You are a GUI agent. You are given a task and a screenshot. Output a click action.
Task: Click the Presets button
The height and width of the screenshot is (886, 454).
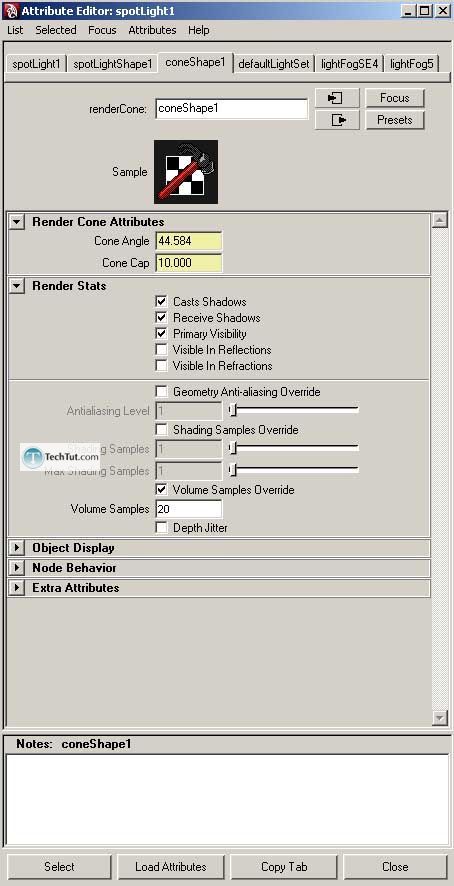[x=395, y=120]
